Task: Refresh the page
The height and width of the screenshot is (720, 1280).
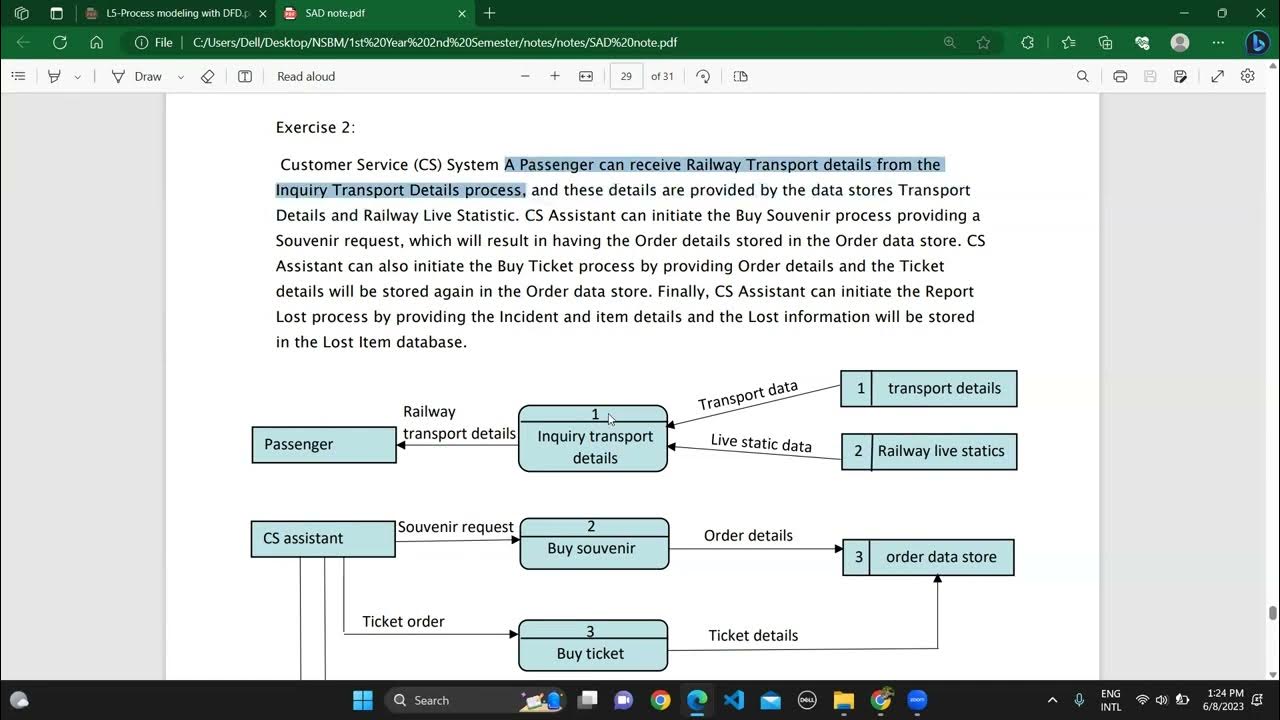Action: pyautogui.click(x=60, y=43)
